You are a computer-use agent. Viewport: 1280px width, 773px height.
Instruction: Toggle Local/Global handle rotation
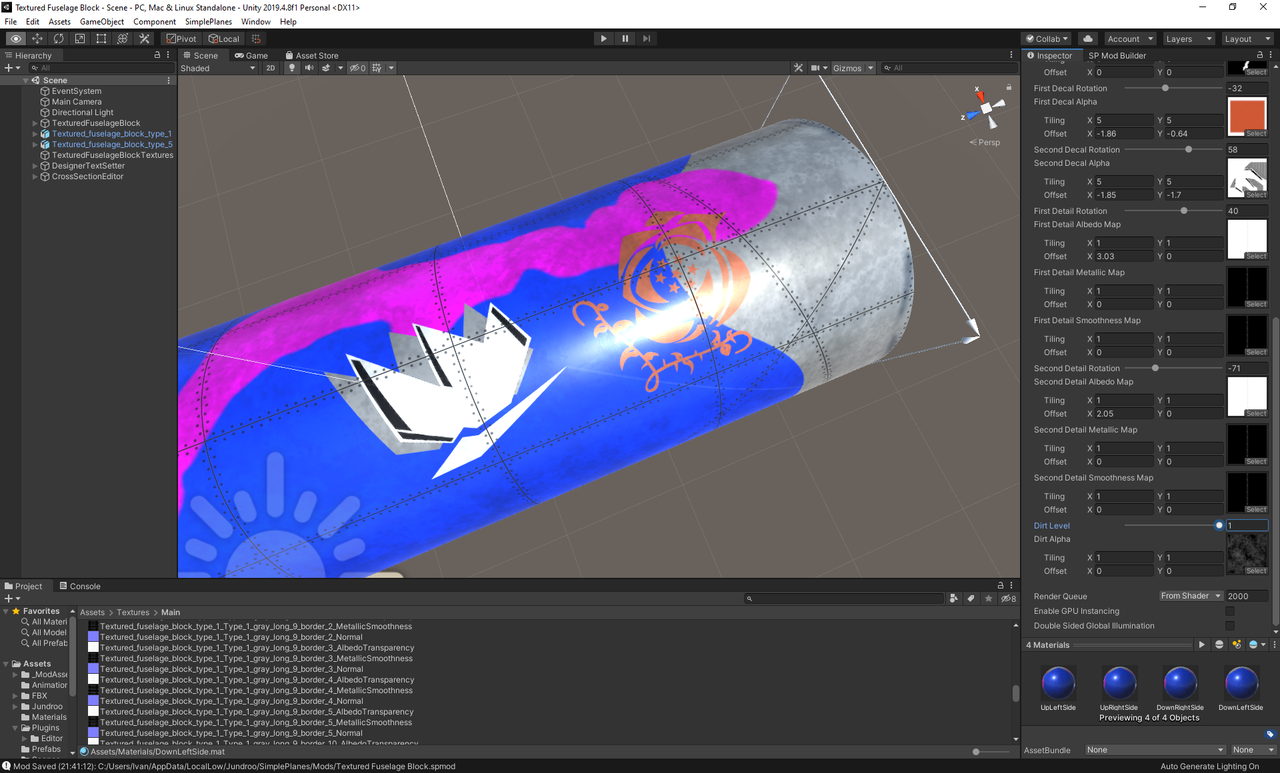click(224, 39)
